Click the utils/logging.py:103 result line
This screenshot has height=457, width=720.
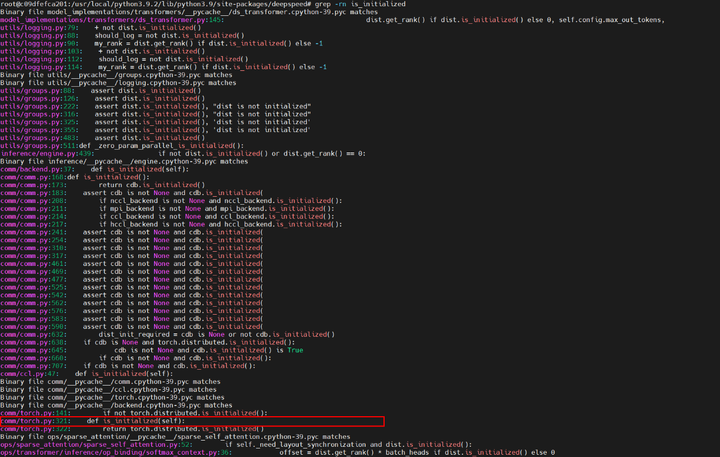pyautogui.click(x=102, y=51)
